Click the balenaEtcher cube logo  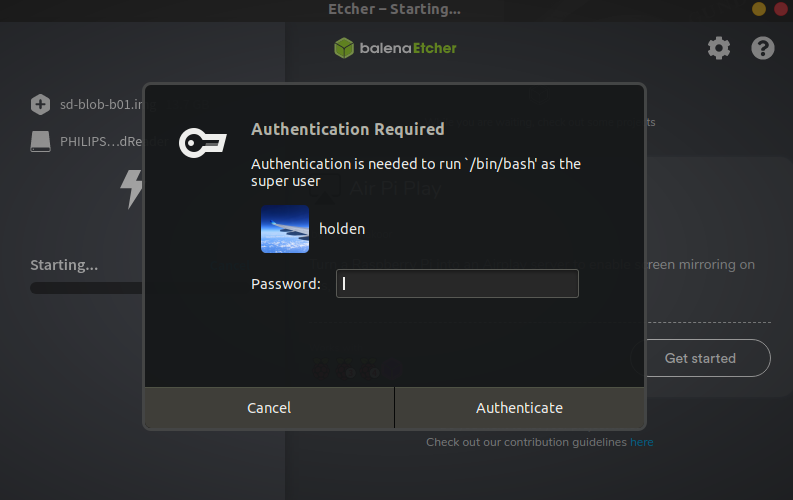click(344, 48)
